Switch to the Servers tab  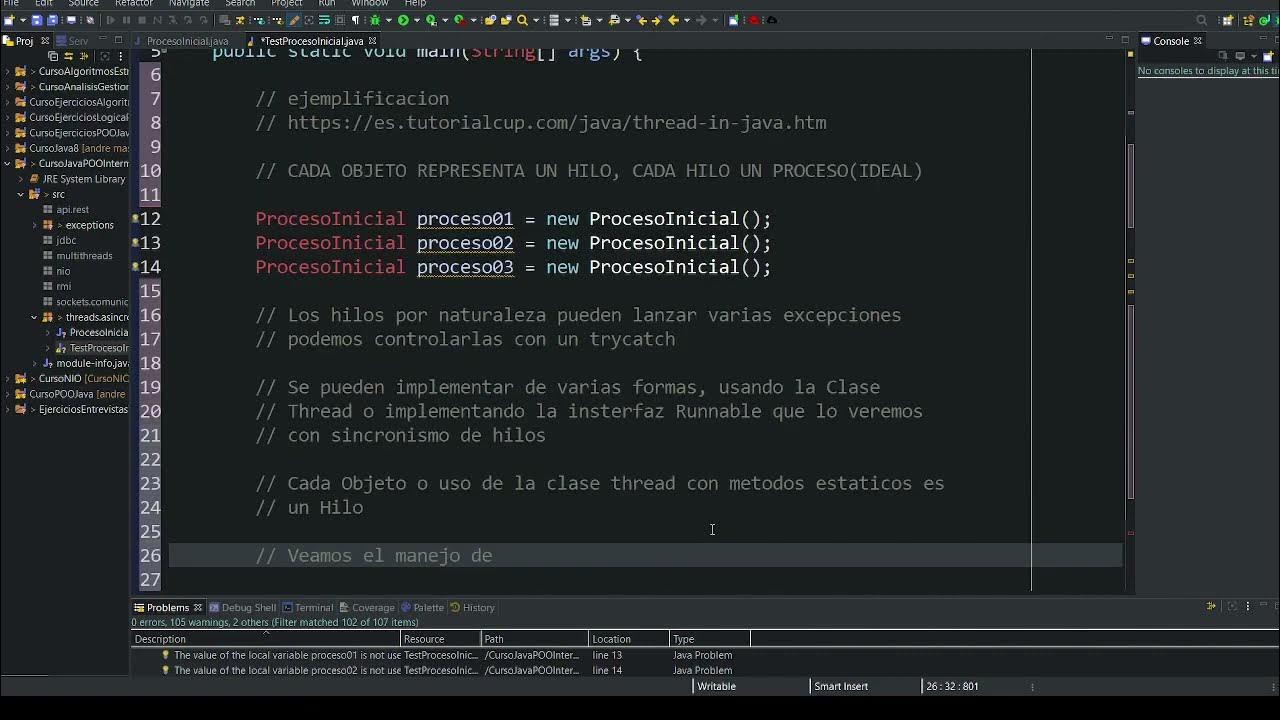click(72, 41)
